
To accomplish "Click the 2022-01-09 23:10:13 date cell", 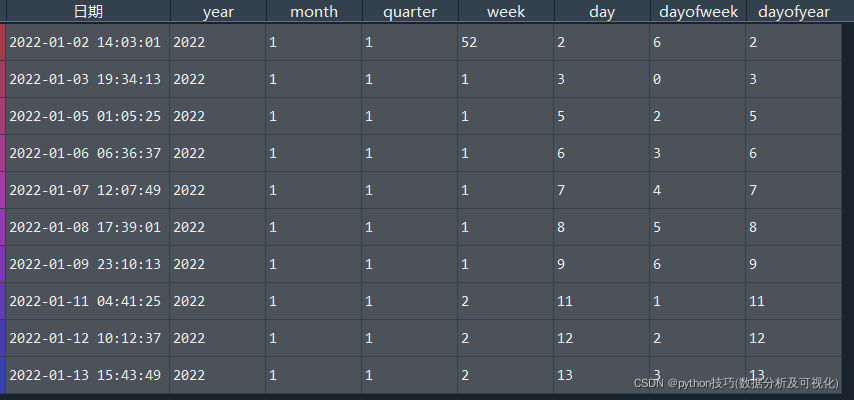I will click(x=85, y=264).
